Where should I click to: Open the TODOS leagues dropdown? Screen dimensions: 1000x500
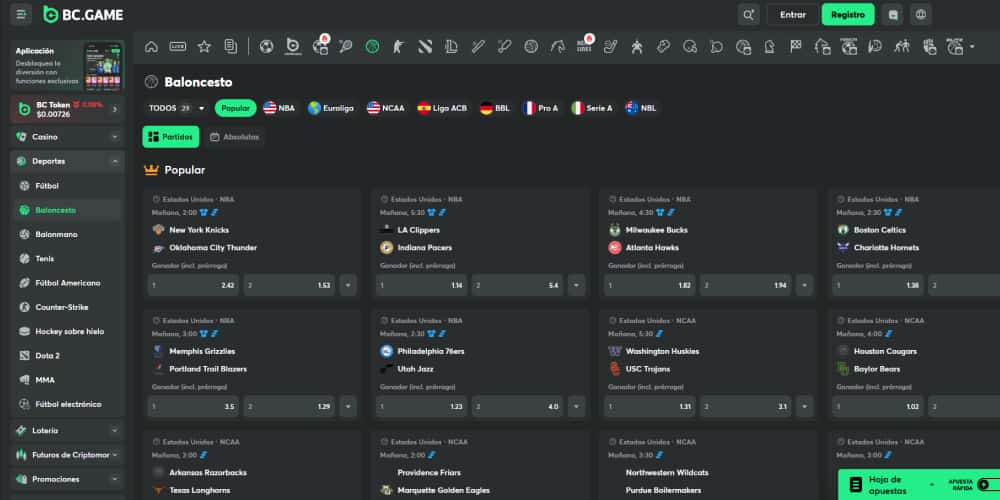coord(176,108)
